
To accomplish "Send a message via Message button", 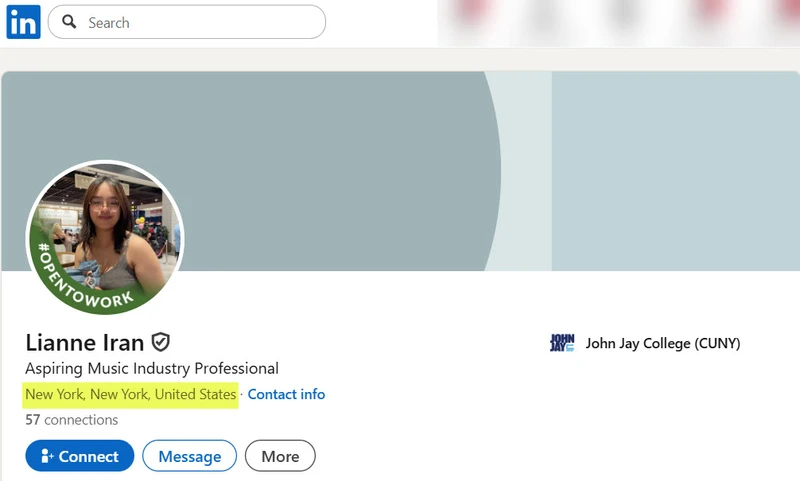I will (x=189, y=455).
